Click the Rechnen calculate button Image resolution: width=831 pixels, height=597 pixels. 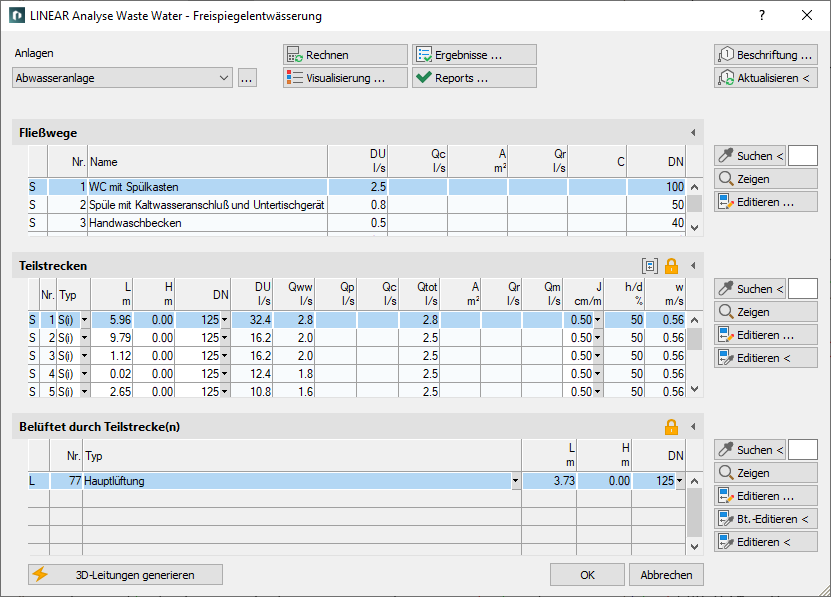click(345, 55)
